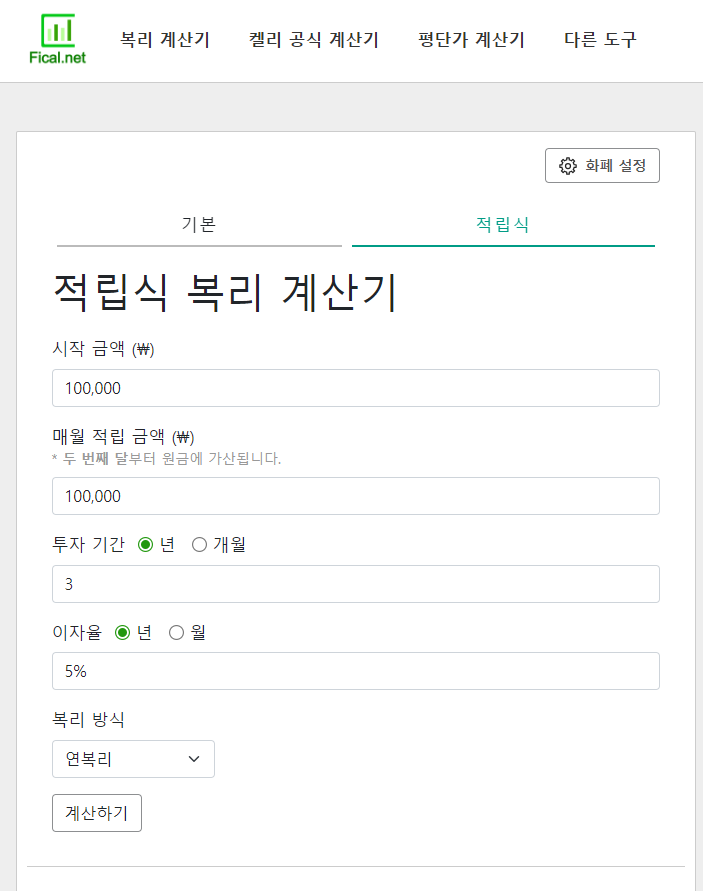The image size is (703, 891).
Task: Click the 적립식 복리 계산기 heading
Action: [225, 293]
